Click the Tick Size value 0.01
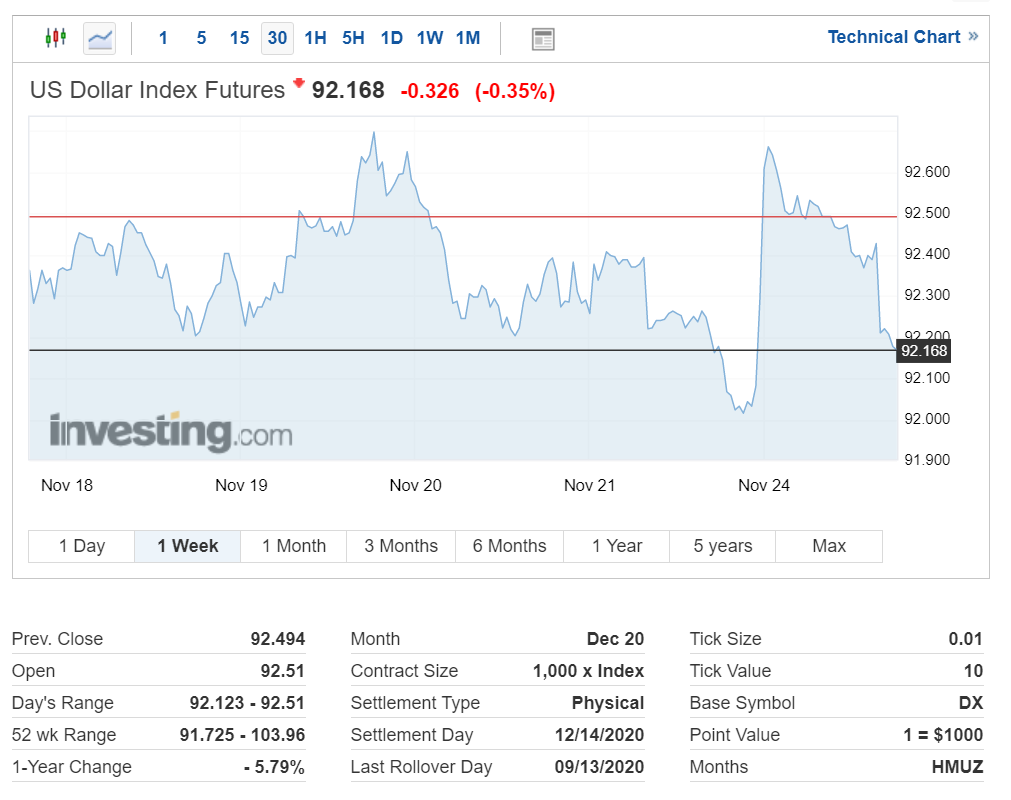The image size is (1011, 800). 965,639
